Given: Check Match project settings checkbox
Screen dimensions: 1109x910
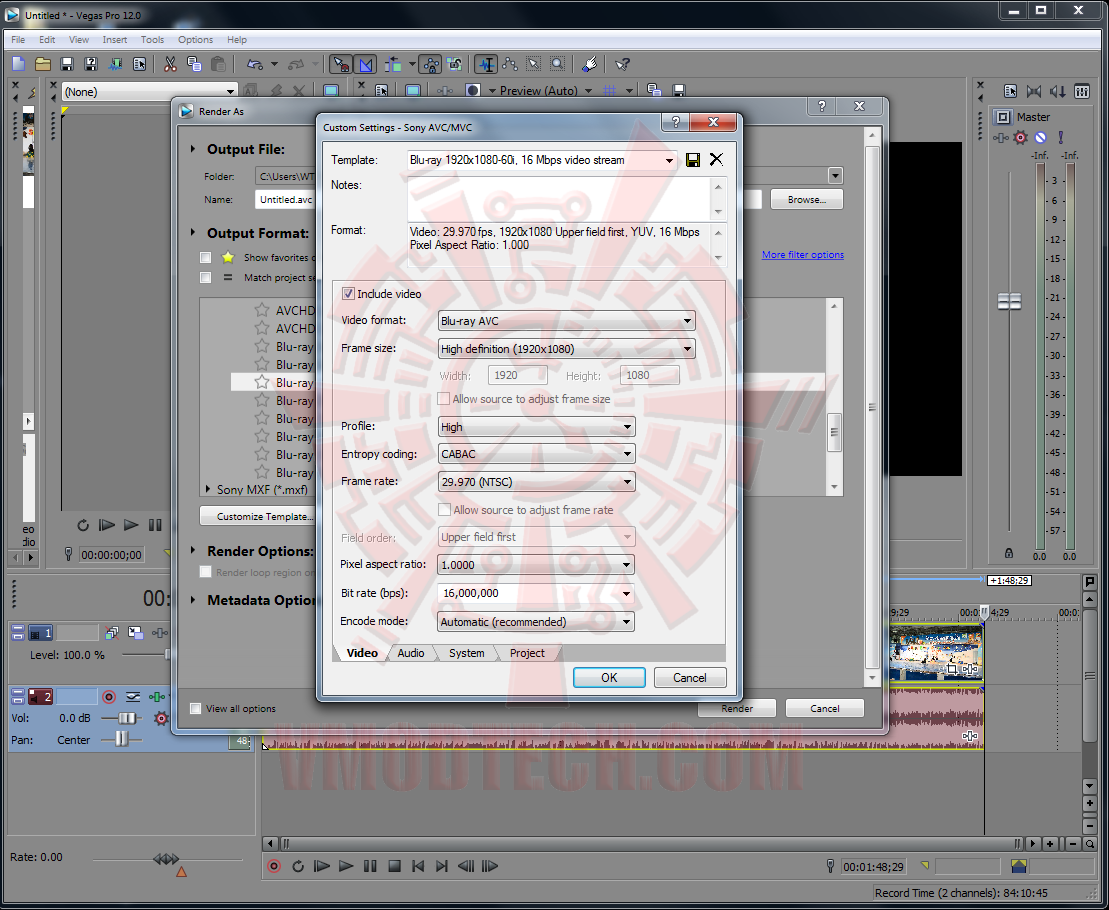Looking at the screenshot, I should click(206, 278).
